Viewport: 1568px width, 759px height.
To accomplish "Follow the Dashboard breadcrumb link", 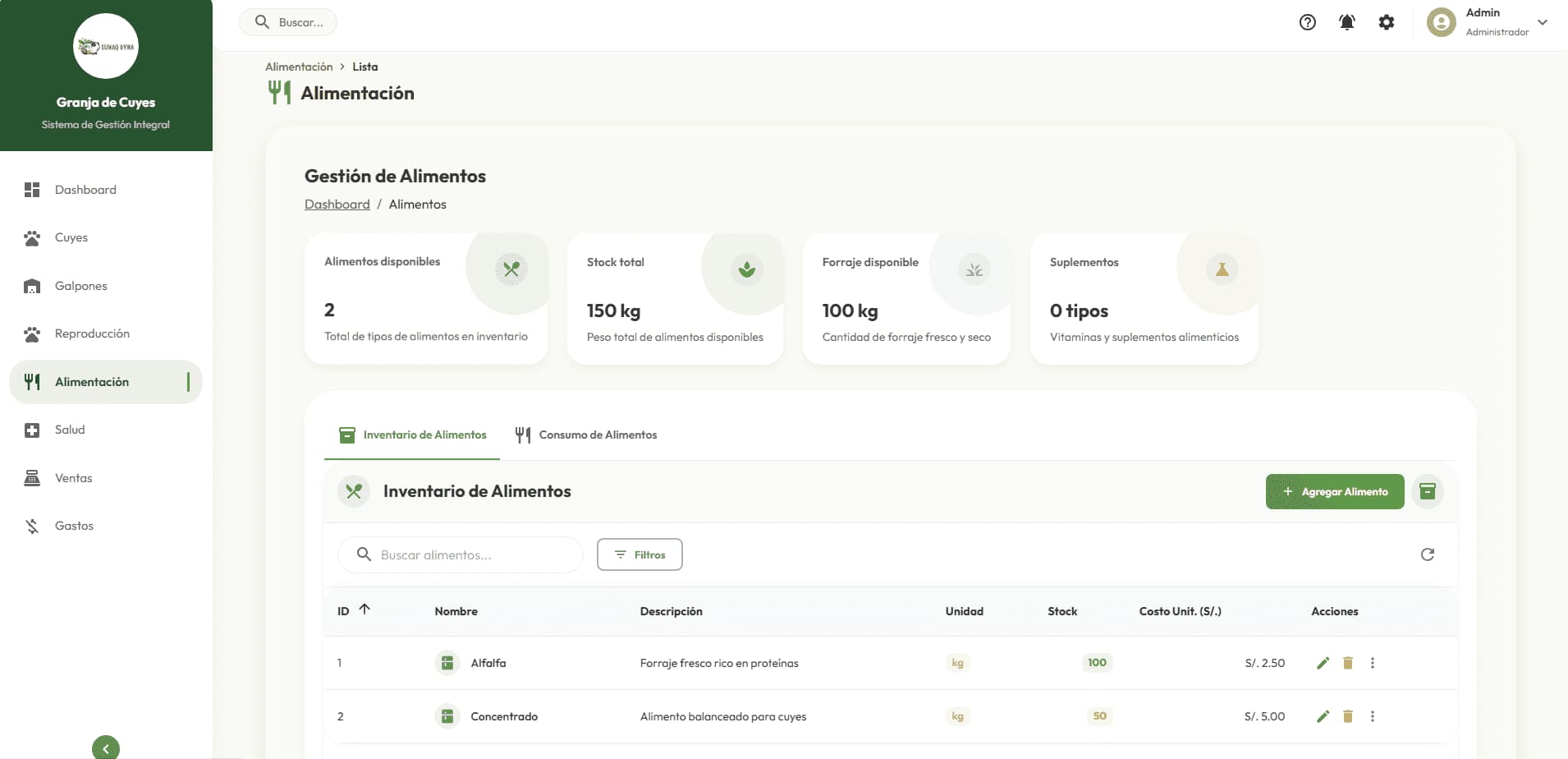I will pos(337,205).
